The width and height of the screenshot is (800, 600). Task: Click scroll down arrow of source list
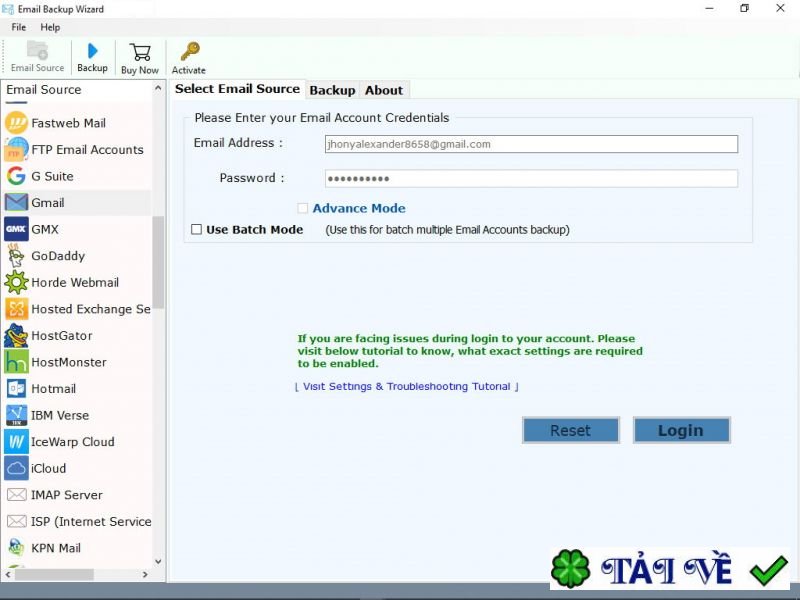click(158, 561)
